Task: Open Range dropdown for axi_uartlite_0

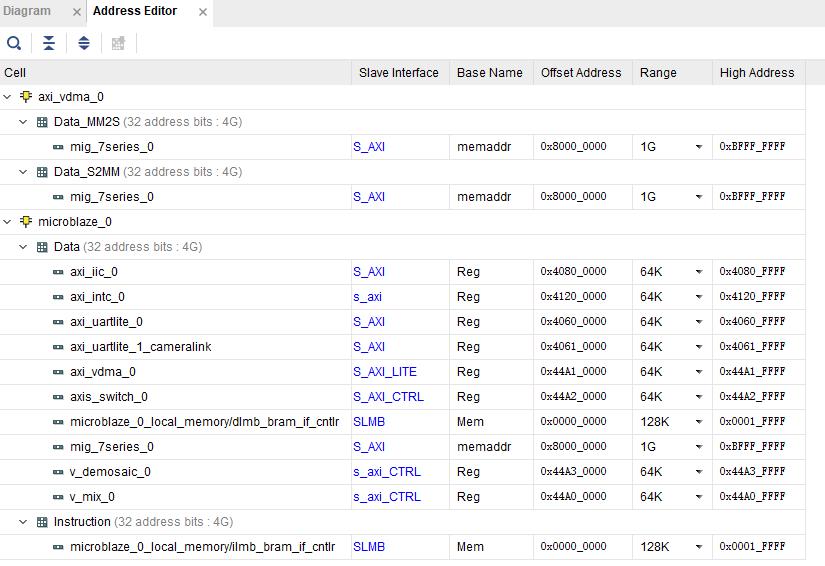Action: click(699, 322)
